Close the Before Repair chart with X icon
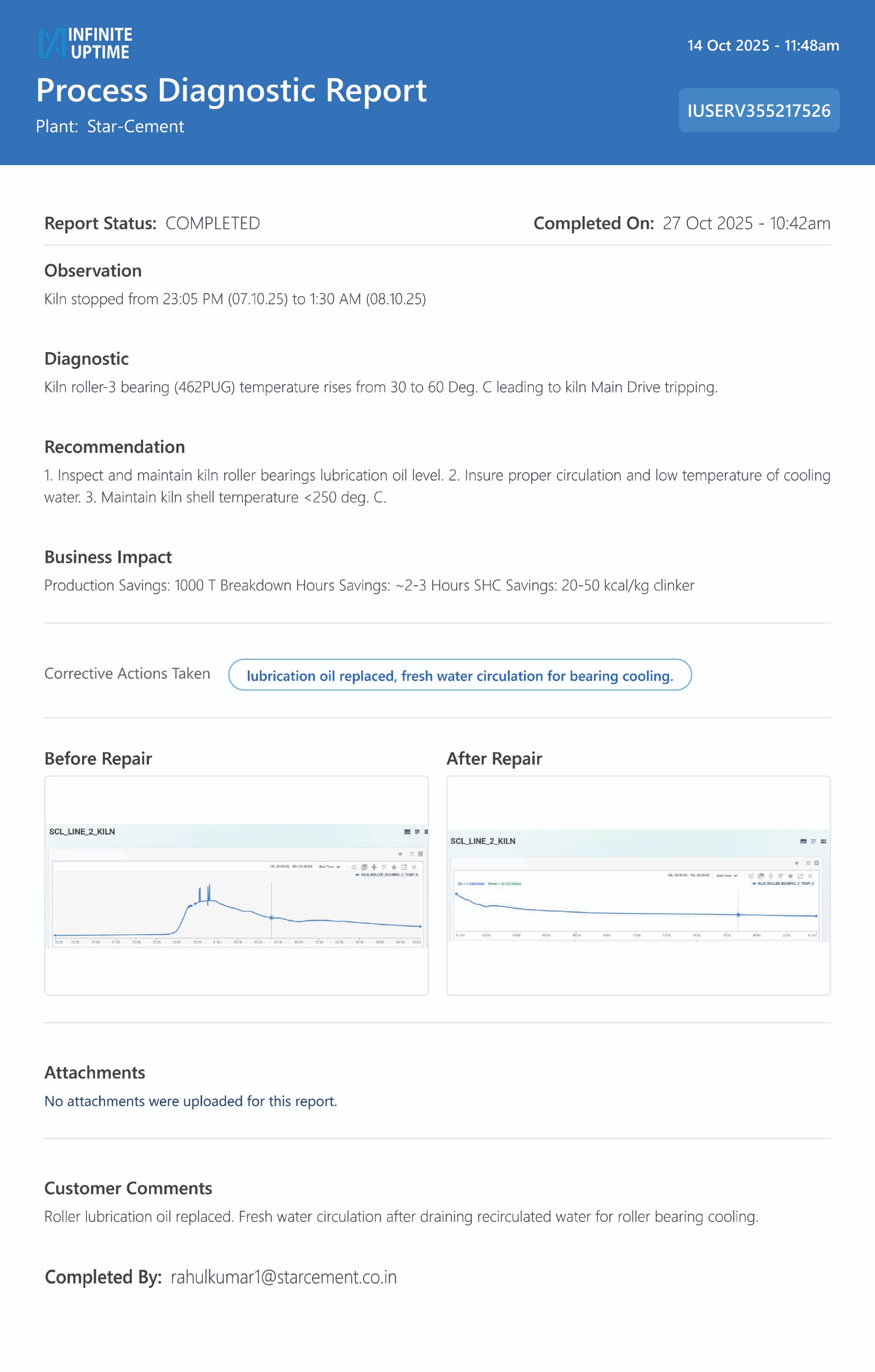 414,867
